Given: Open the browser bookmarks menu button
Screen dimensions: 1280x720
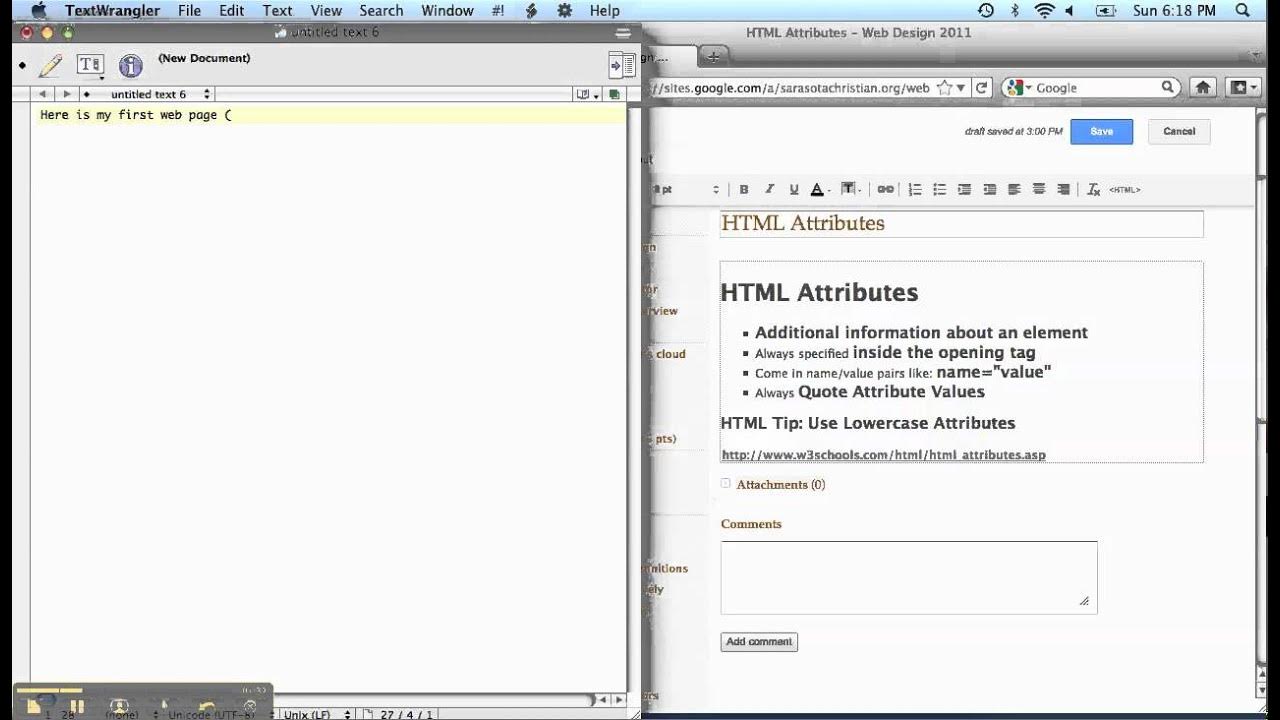Looking at the screenshot, I should [x=1244, y=87].
